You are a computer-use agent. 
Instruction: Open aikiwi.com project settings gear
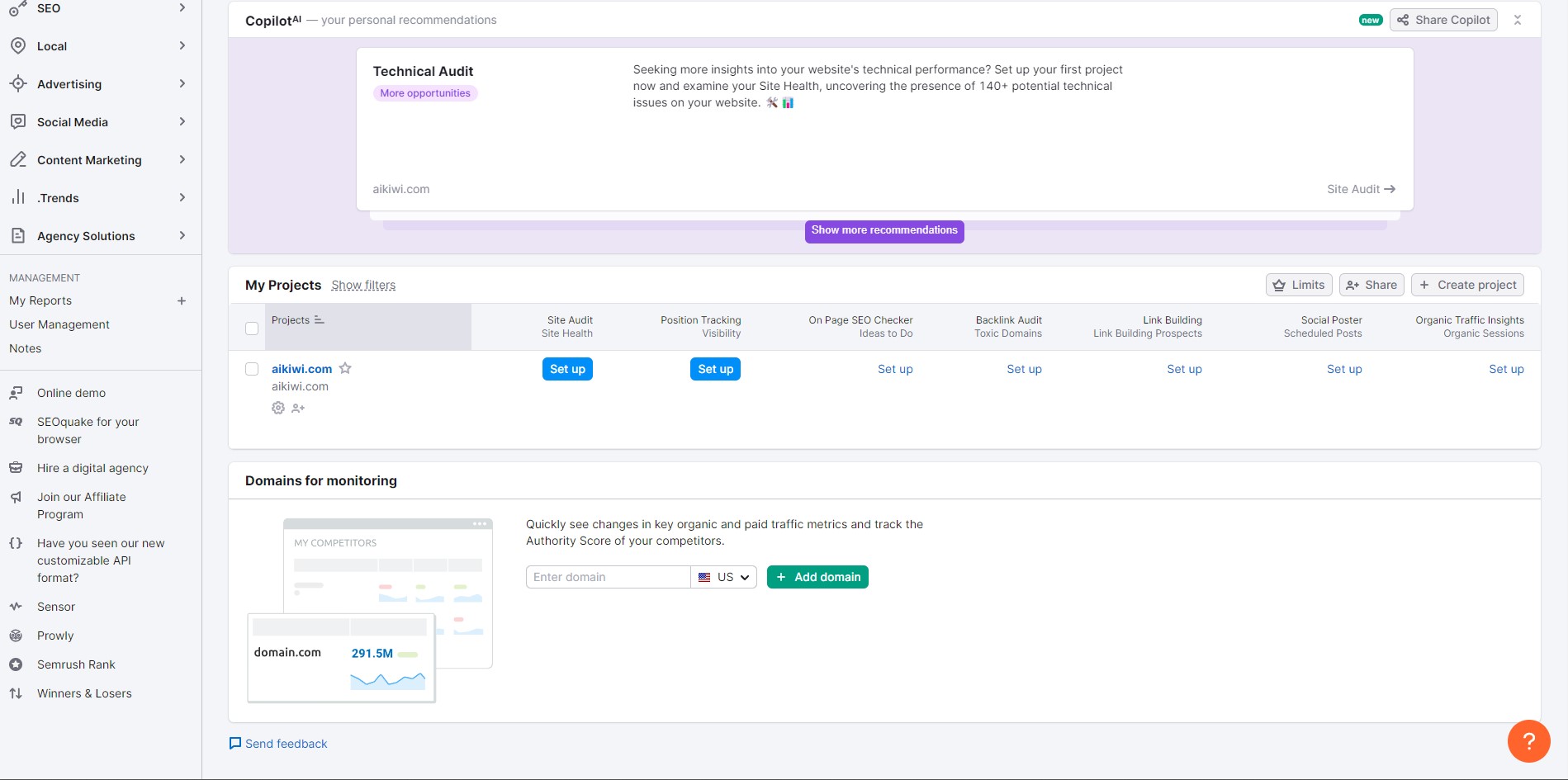278,408
